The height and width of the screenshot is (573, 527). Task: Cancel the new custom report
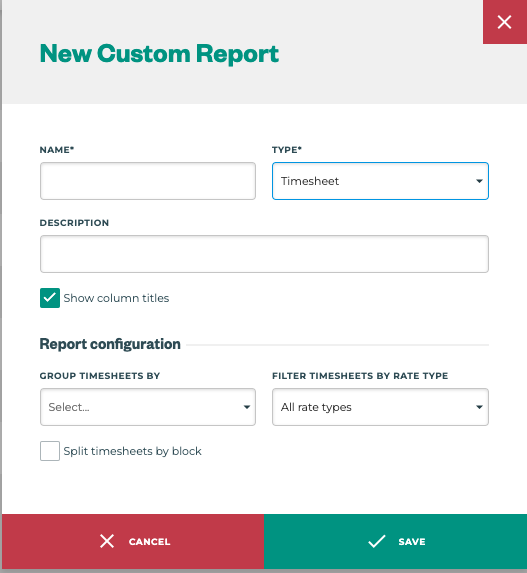[133, 542]
